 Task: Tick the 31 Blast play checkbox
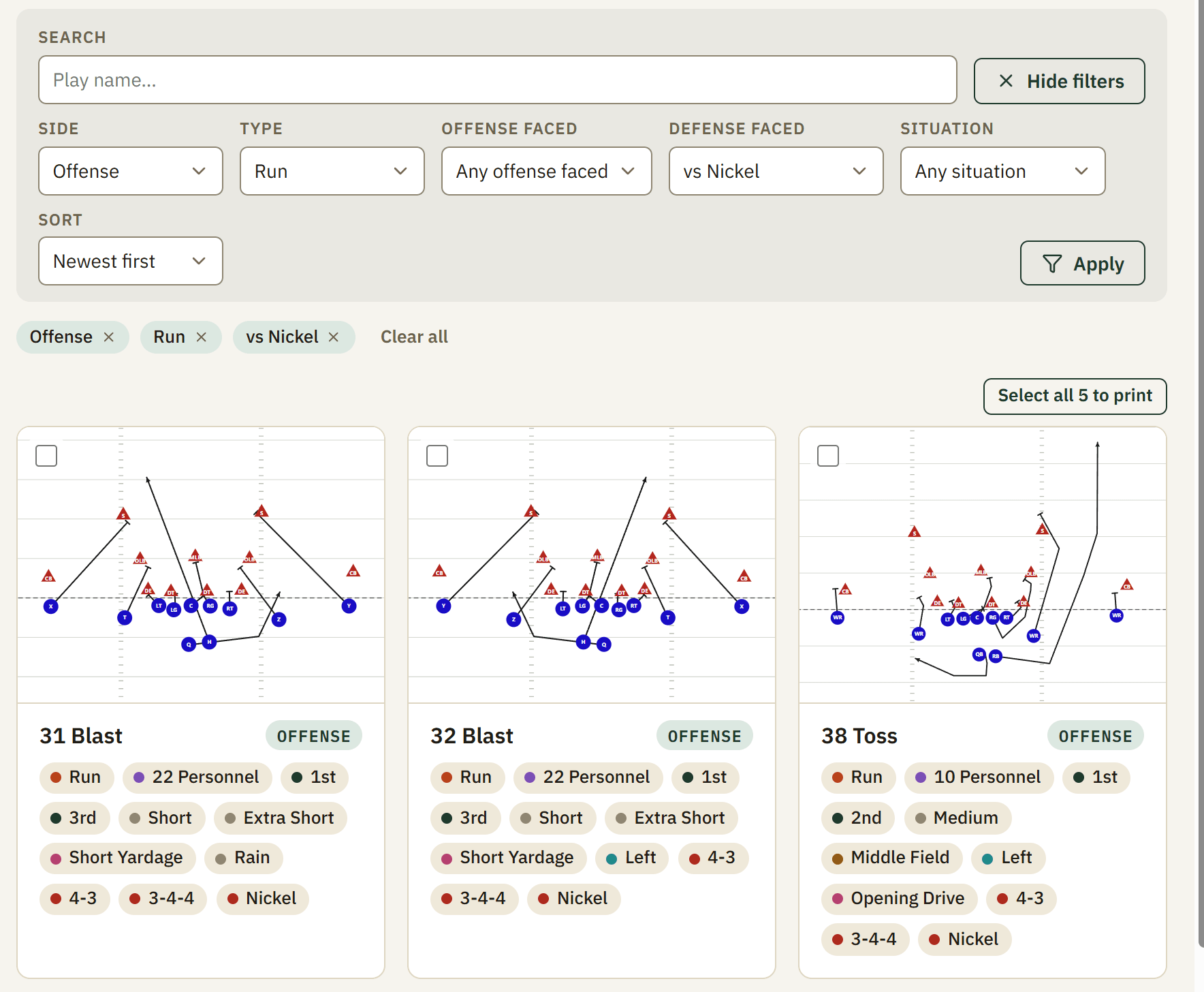pyautogui.click(x=46, y=456)
